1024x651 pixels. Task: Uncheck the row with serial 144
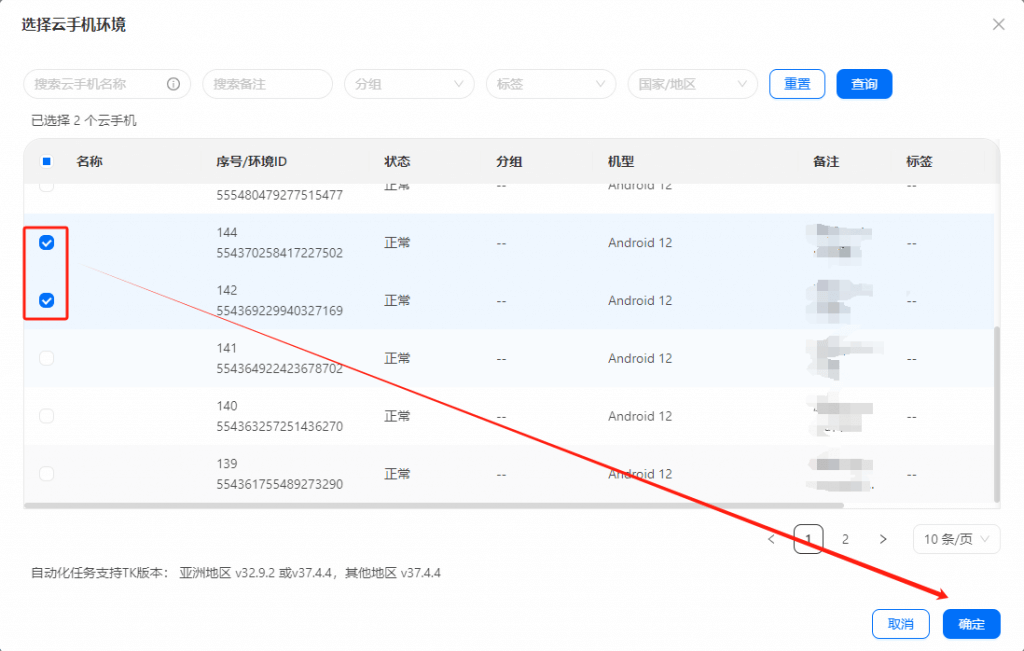46,243
